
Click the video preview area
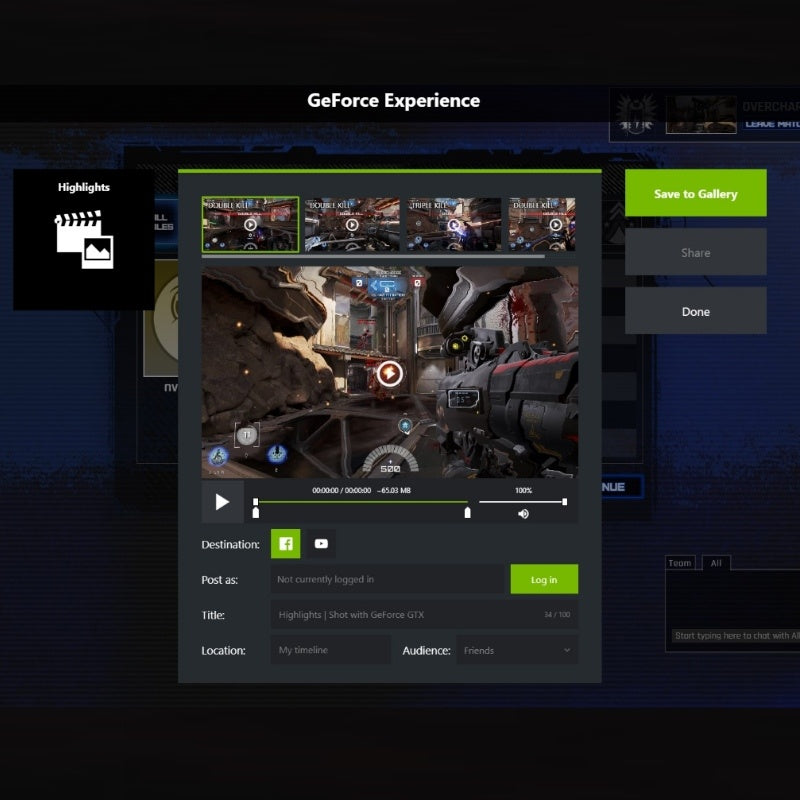390,372
